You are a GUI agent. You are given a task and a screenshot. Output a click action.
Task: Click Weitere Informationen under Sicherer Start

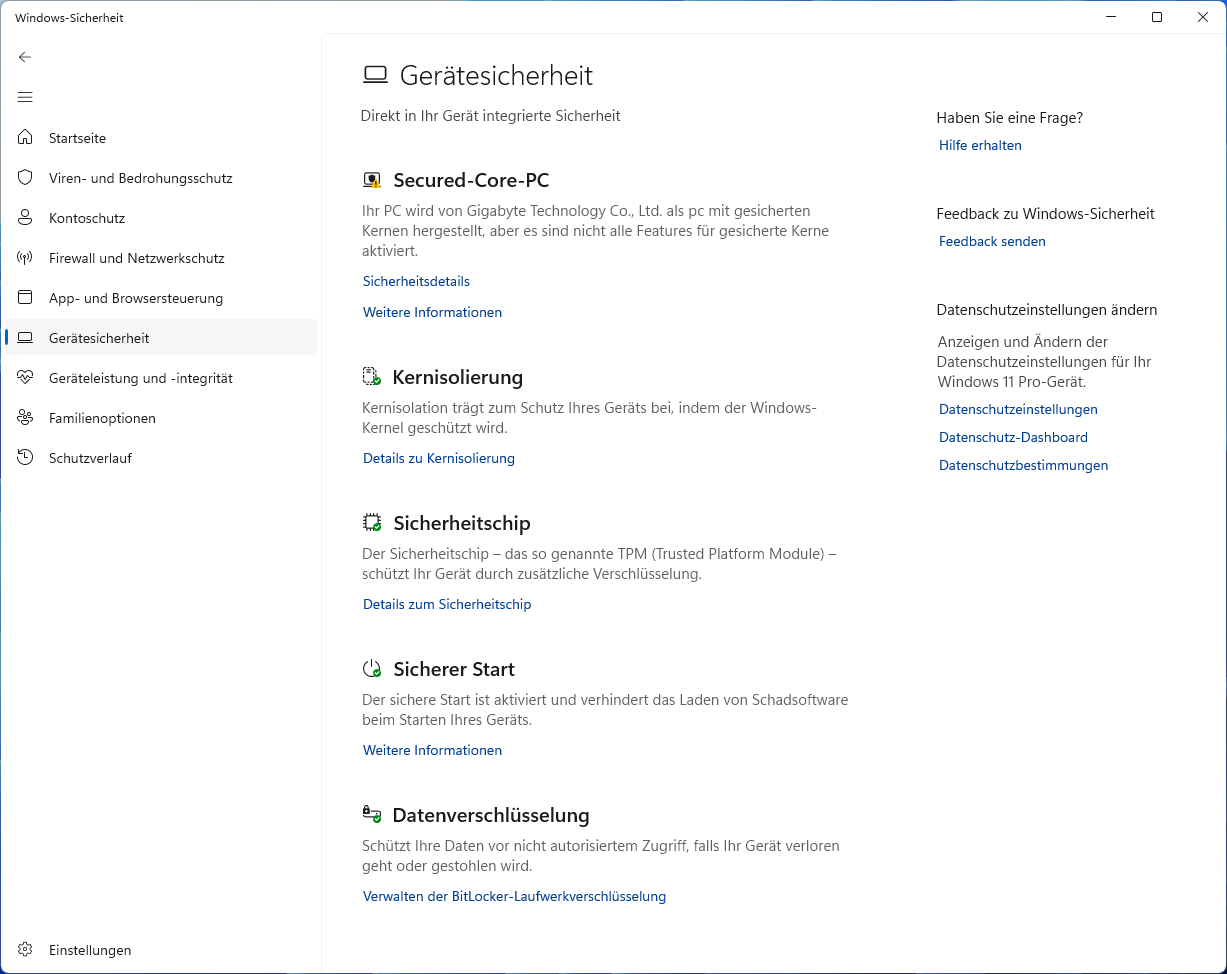[x=432, y=750]
